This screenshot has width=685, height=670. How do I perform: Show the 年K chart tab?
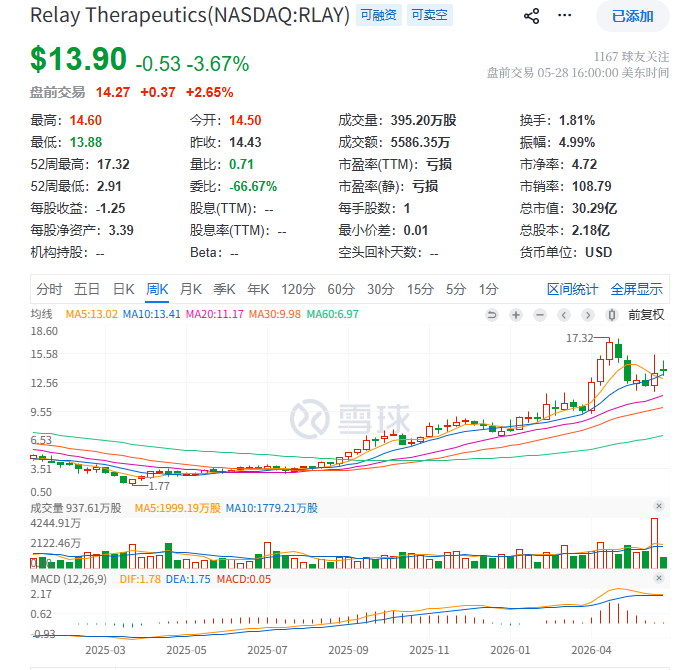click(x=258, y=289)
